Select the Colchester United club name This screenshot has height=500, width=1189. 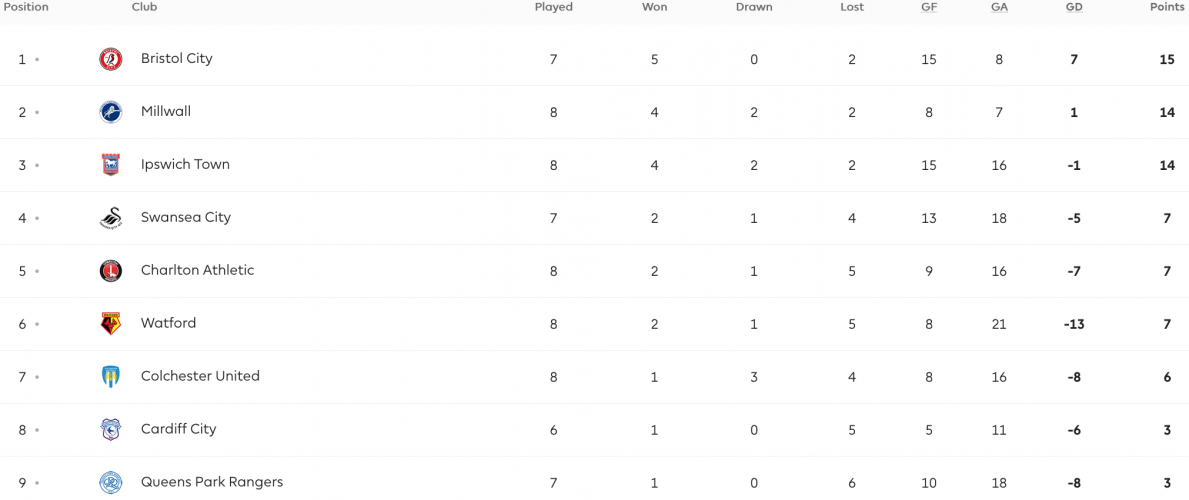[x=200, y=376]
